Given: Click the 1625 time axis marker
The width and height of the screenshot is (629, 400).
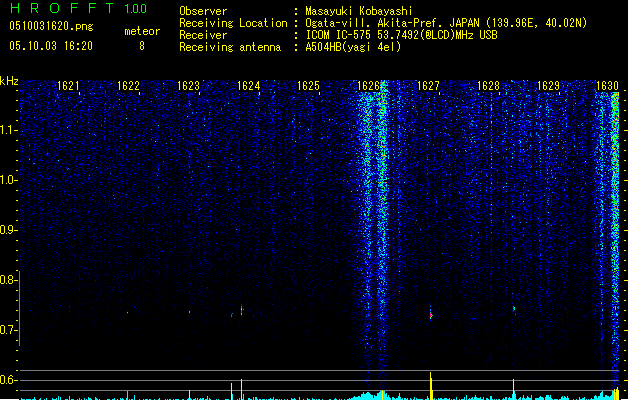Looking at the screenshot, I should 308,86.
